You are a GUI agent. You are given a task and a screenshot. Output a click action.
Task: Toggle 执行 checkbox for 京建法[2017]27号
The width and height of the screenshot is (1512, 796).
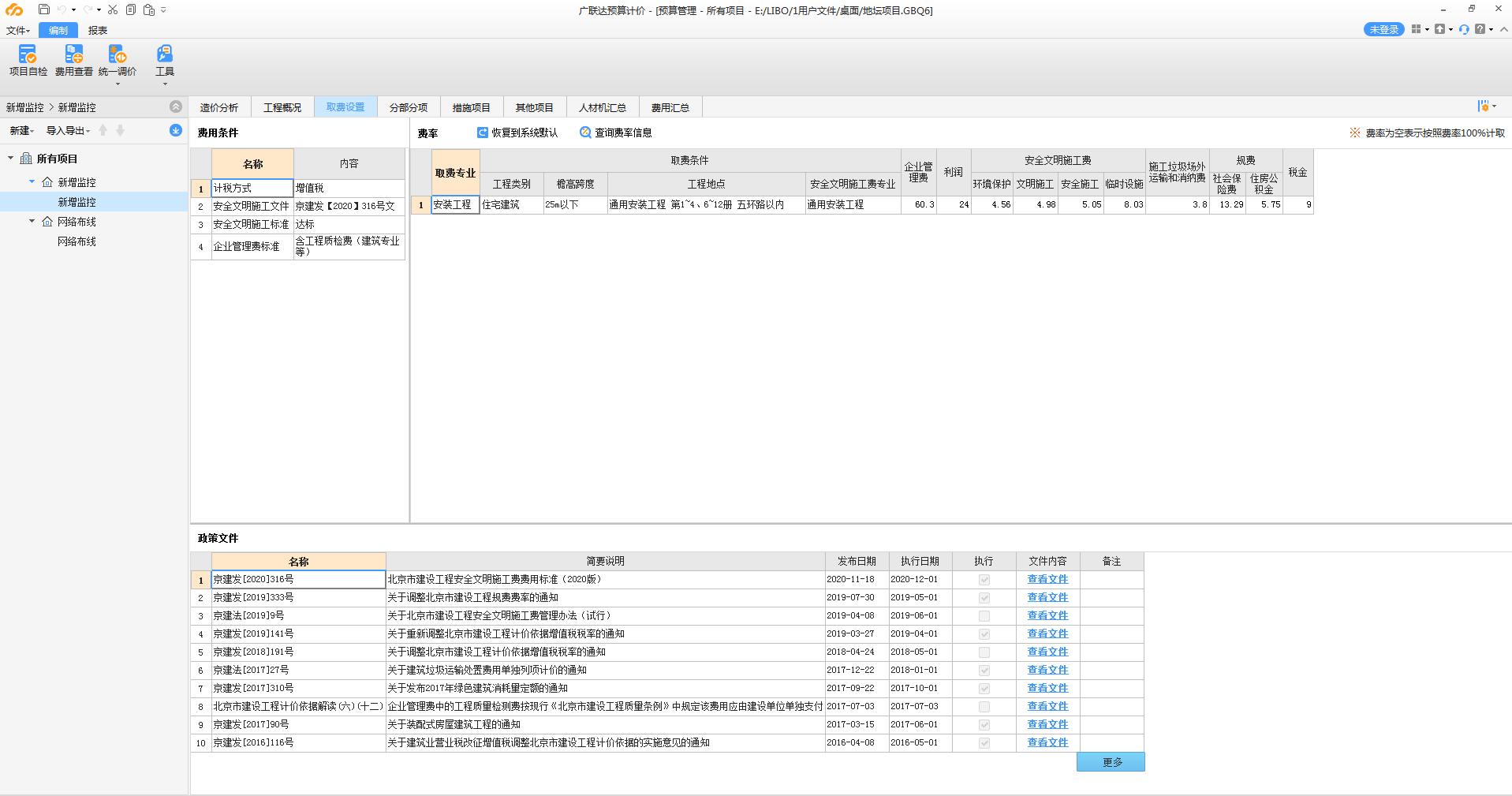pyautogui.click(x=984, y=671)
